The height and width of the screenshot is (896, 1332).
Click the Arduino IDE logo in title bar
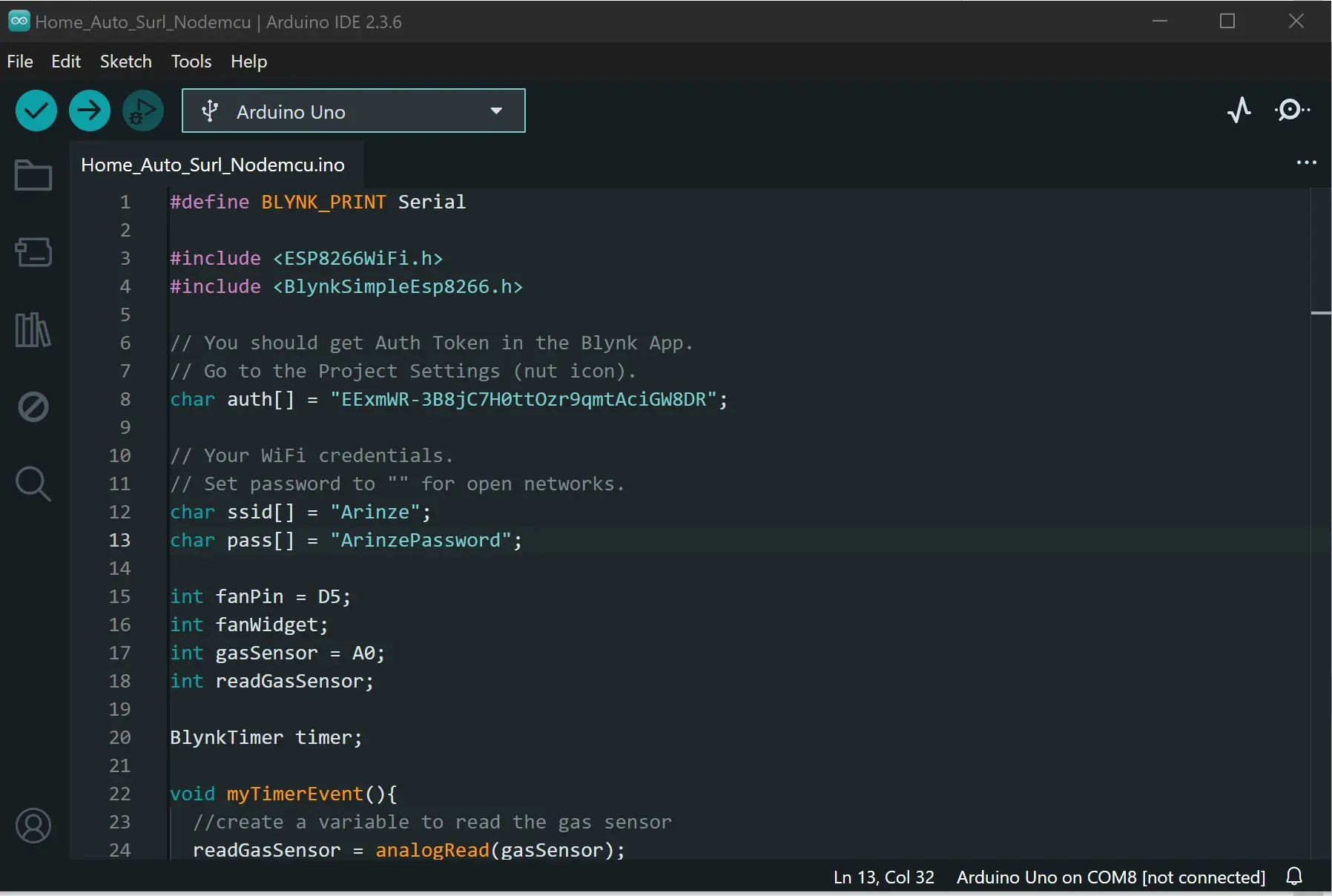pyautogui.click(x=19, y=21)
